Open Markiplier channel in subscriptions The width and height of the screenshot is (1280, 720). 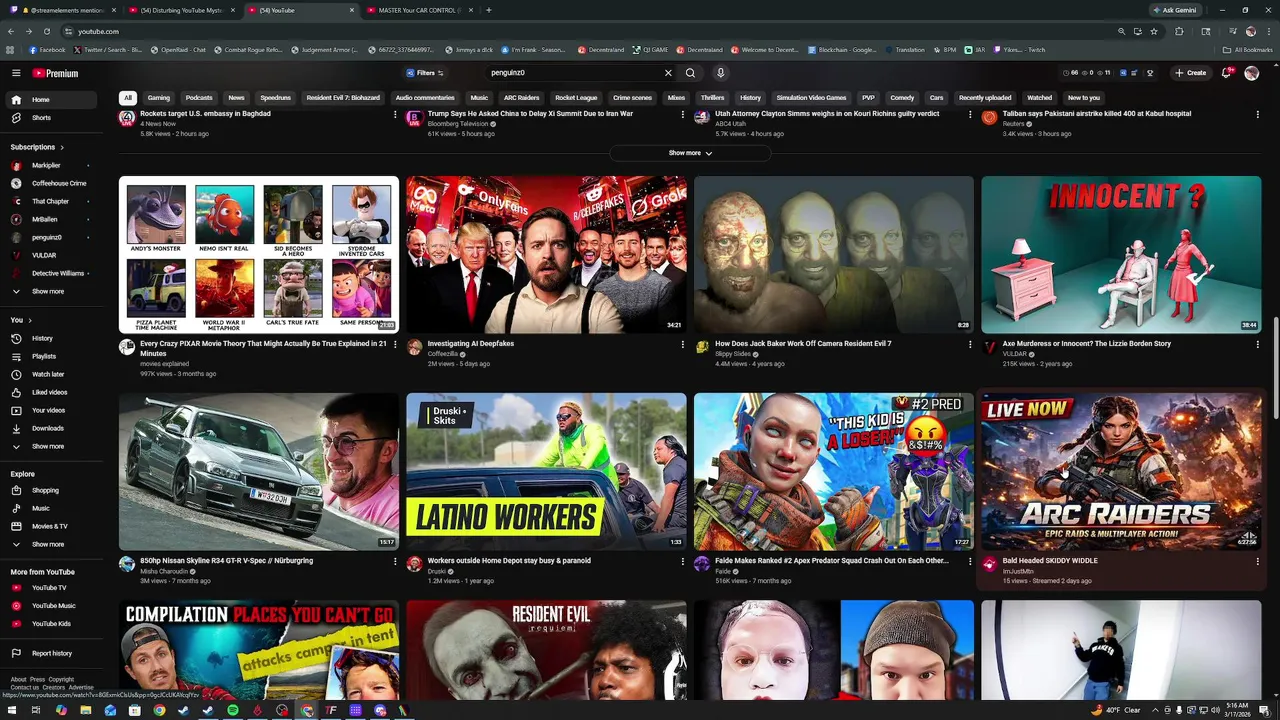[x=50, y=166]
